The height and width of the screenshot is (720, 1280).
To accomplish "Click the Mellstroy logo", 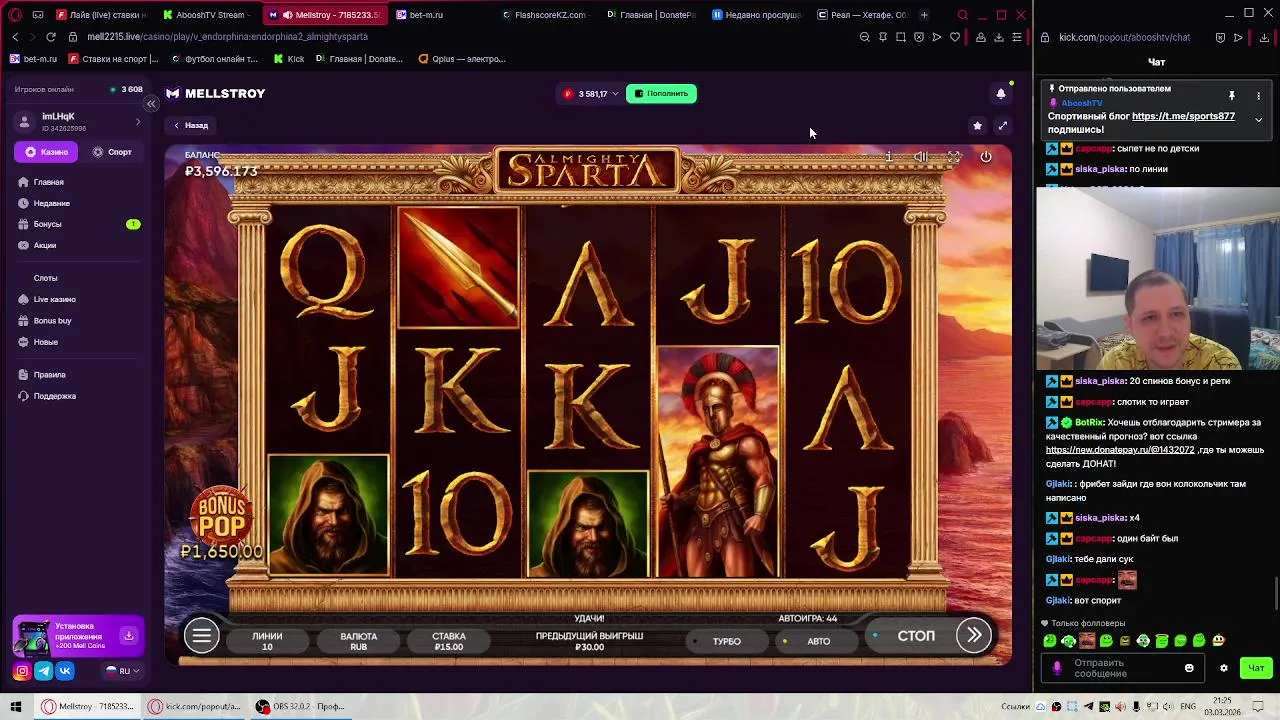I will click(215, 93).
